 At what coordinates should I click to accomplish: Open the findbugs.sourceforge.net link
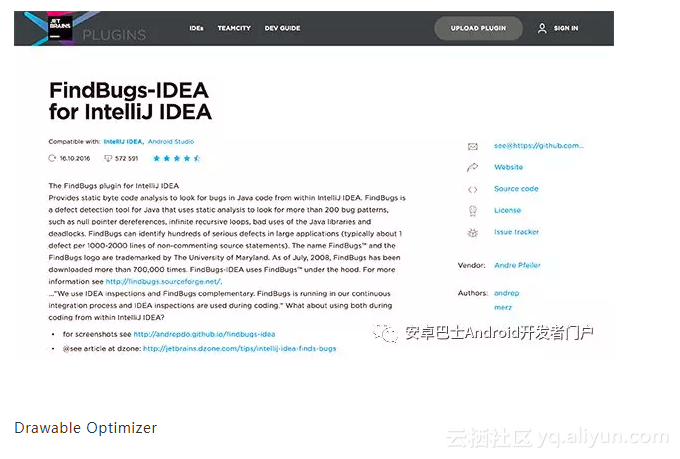pyautogui.click(x=163, y=282)
